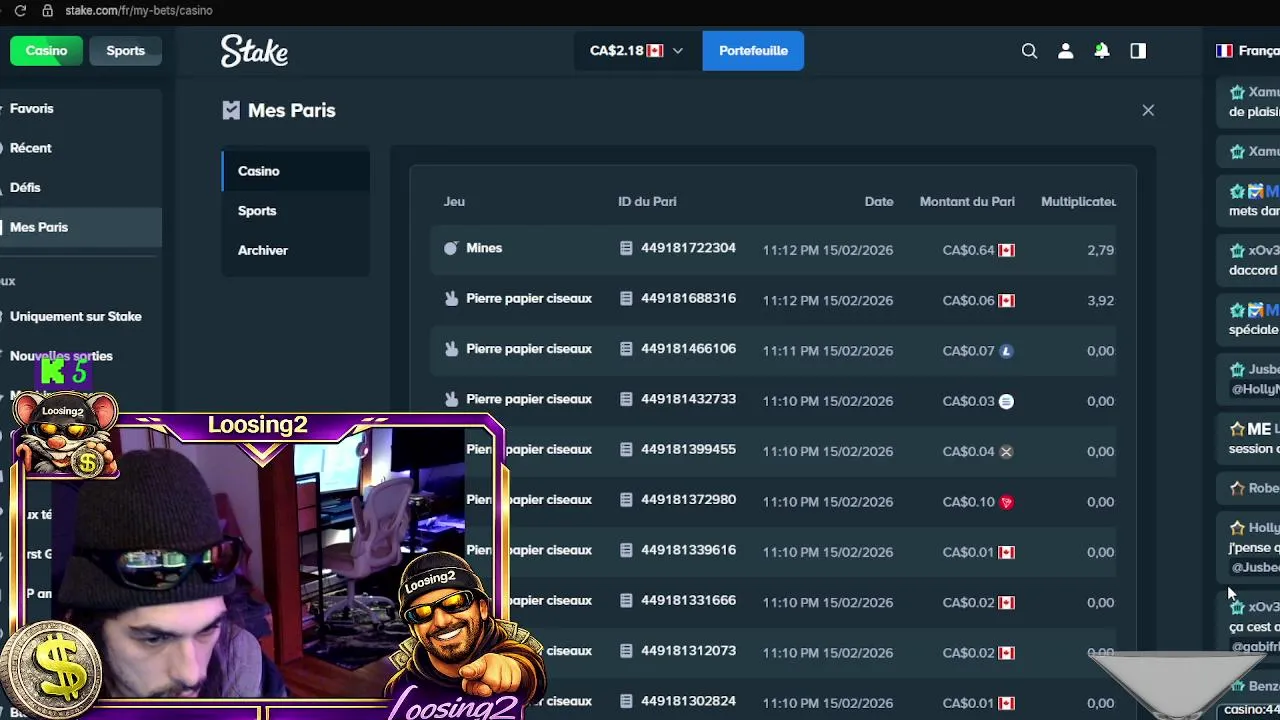Switch to the Sports top tab
Image resolution: width=1280 pixels, height=720 pixels.
(x=126, y=50)
